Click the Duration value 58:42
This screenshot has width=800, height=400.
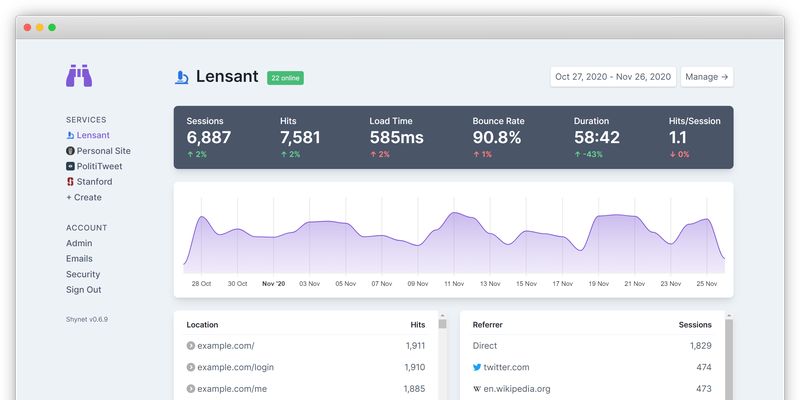(x=596, y=138)
